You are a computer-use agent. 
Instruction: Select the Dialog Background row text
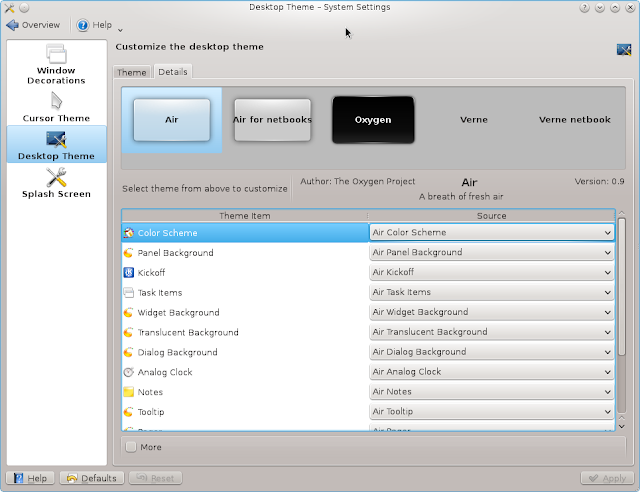(x=178, y=352)
